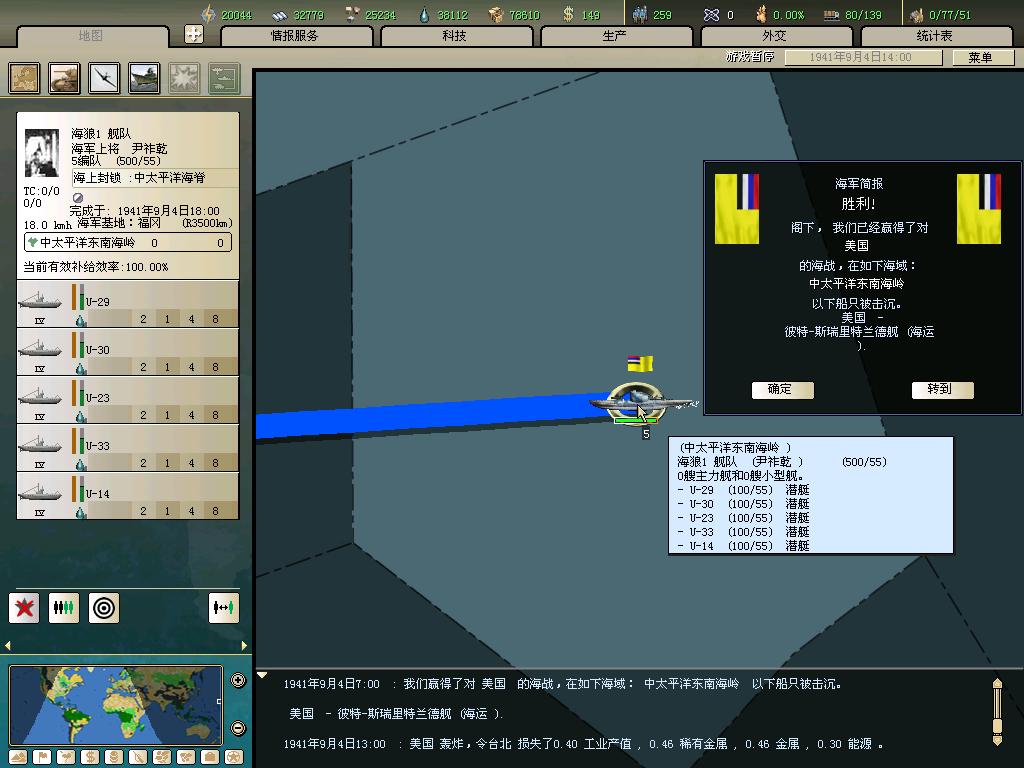
Task: Click the 中太平洋东南海岭 location box
Action: tap(127, 242)
